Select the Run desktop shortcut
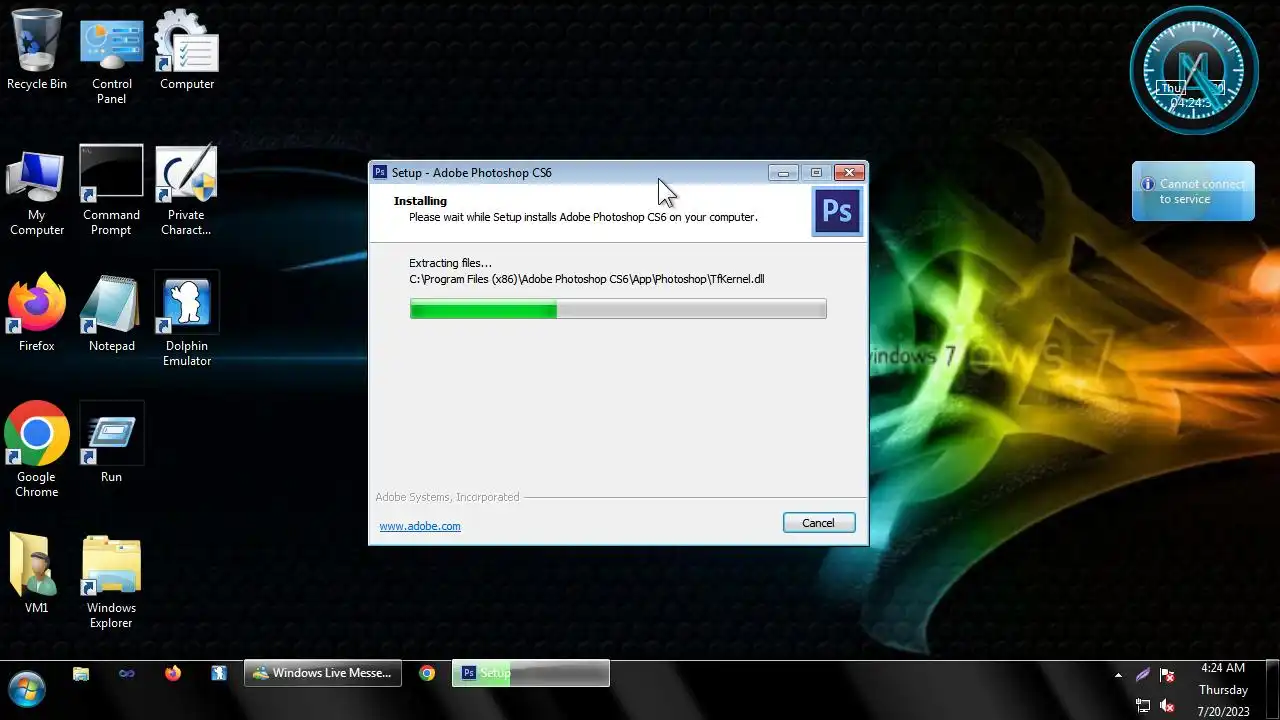 tap(112, 443)
